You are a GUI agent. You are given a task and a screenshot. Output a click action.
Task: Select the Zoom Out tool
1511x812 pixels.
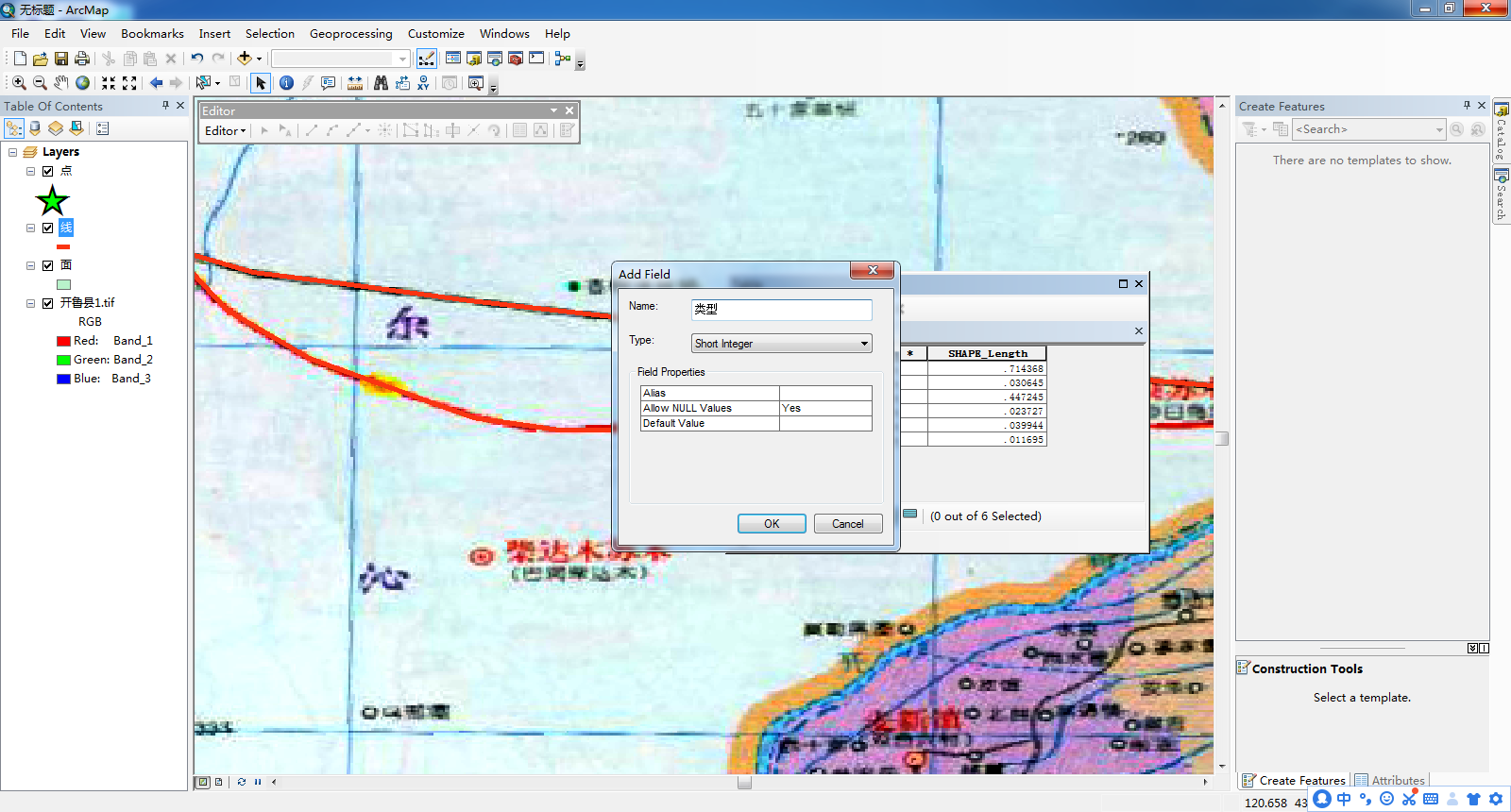pyautogui.click(x=40, y=83)
